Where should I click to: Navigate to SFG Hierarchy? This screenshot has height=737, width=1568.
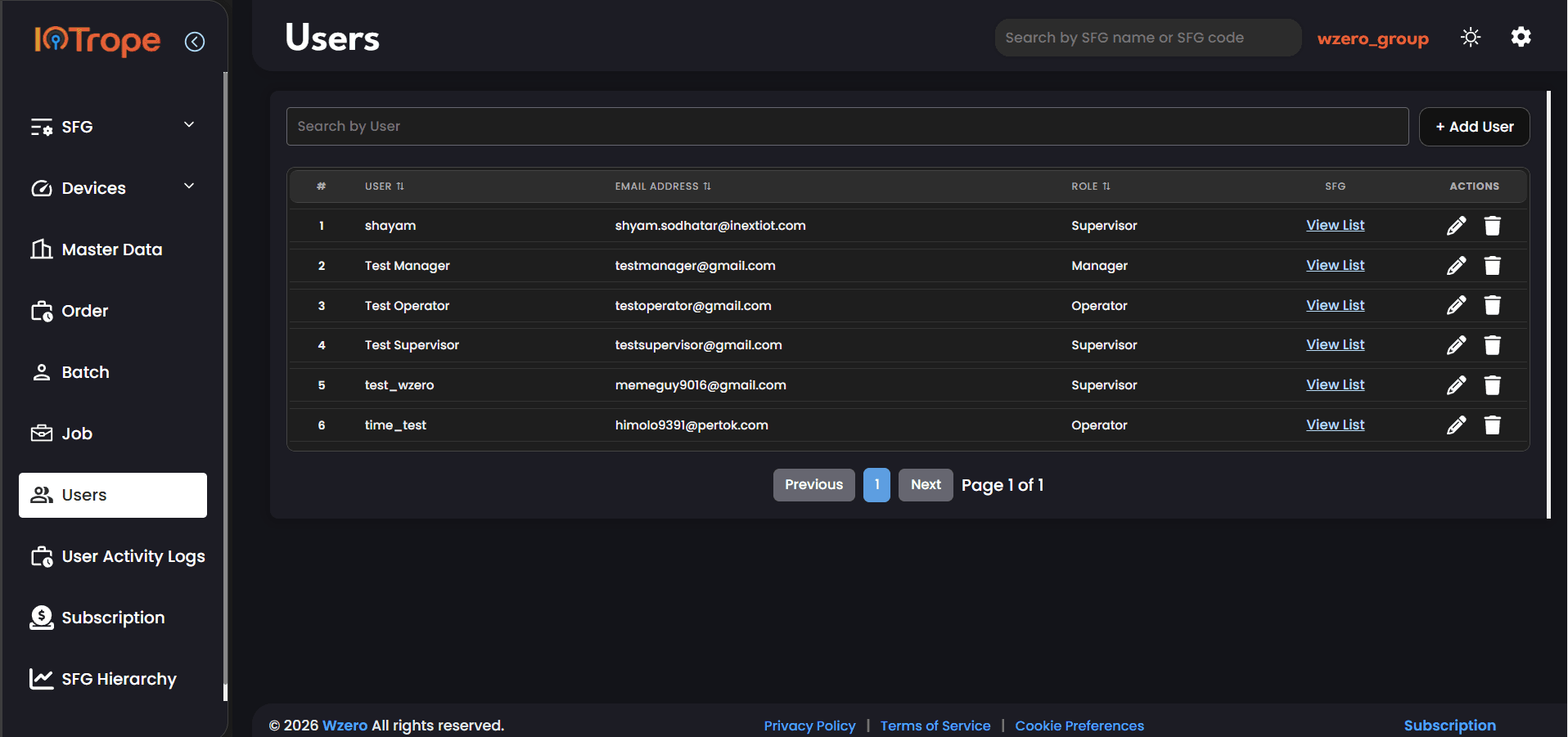113,679
